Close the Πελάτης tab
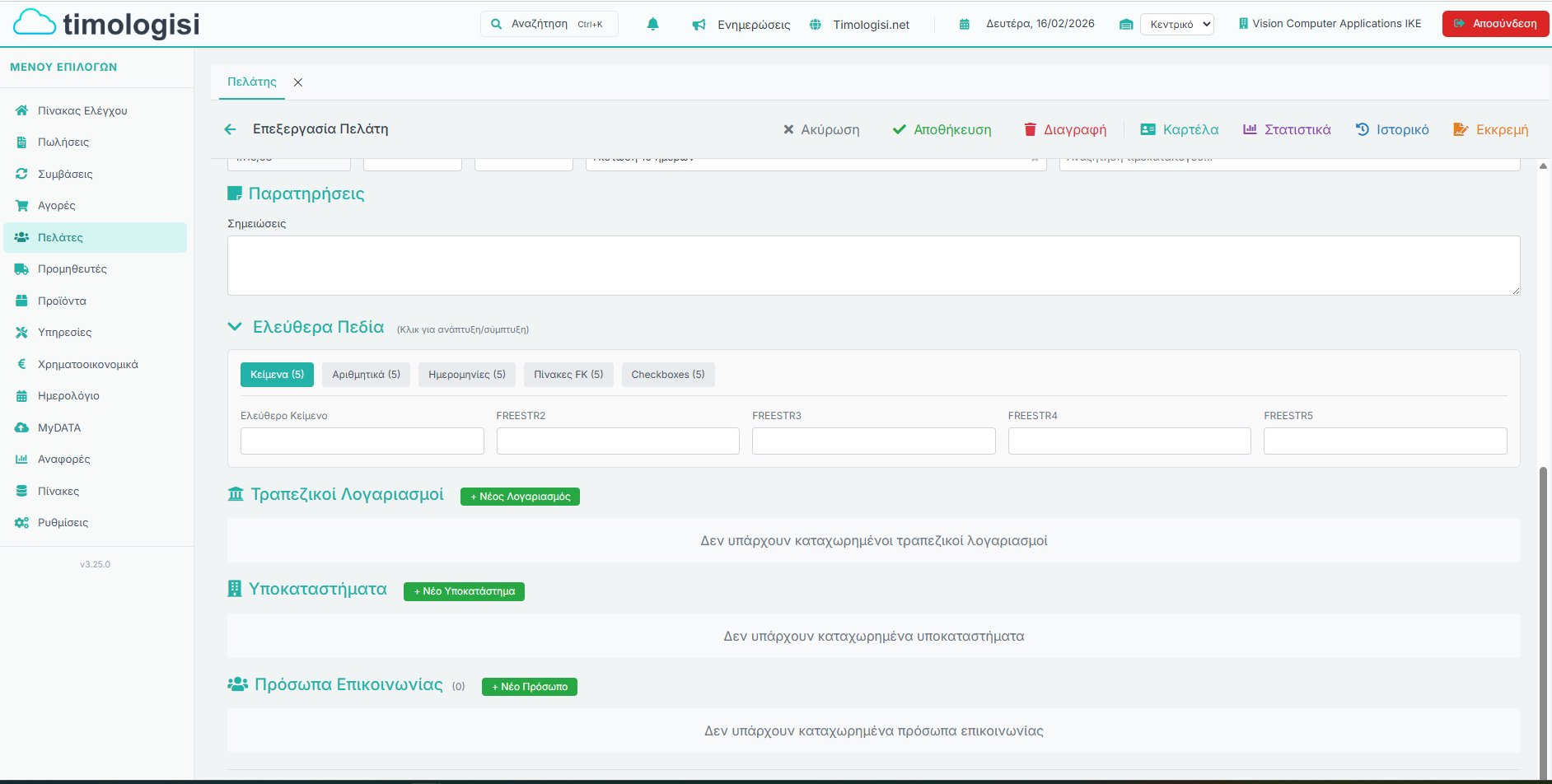The height and width of the screenshot is (784, 1552). coord(298,82)
